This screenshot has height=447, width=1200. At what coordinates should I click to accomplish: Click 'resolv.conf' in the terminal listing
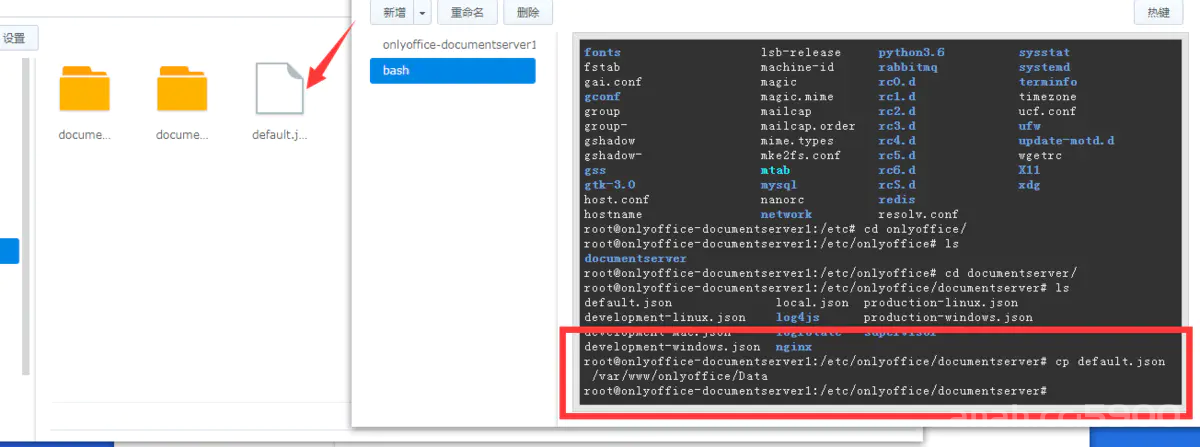click(919, 214)
